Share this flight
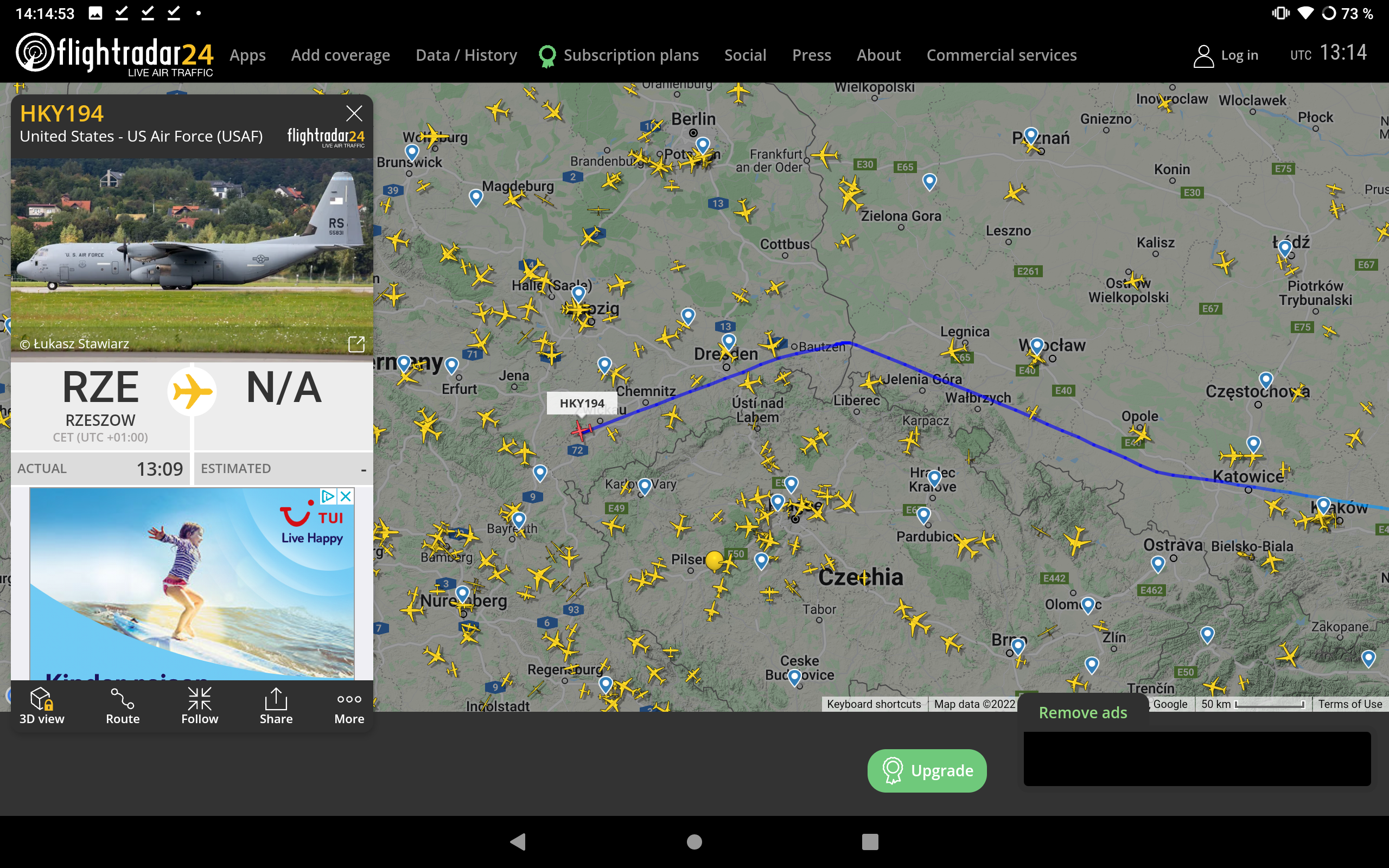Viewport: 1389px width, 868px height. [276, 706]
